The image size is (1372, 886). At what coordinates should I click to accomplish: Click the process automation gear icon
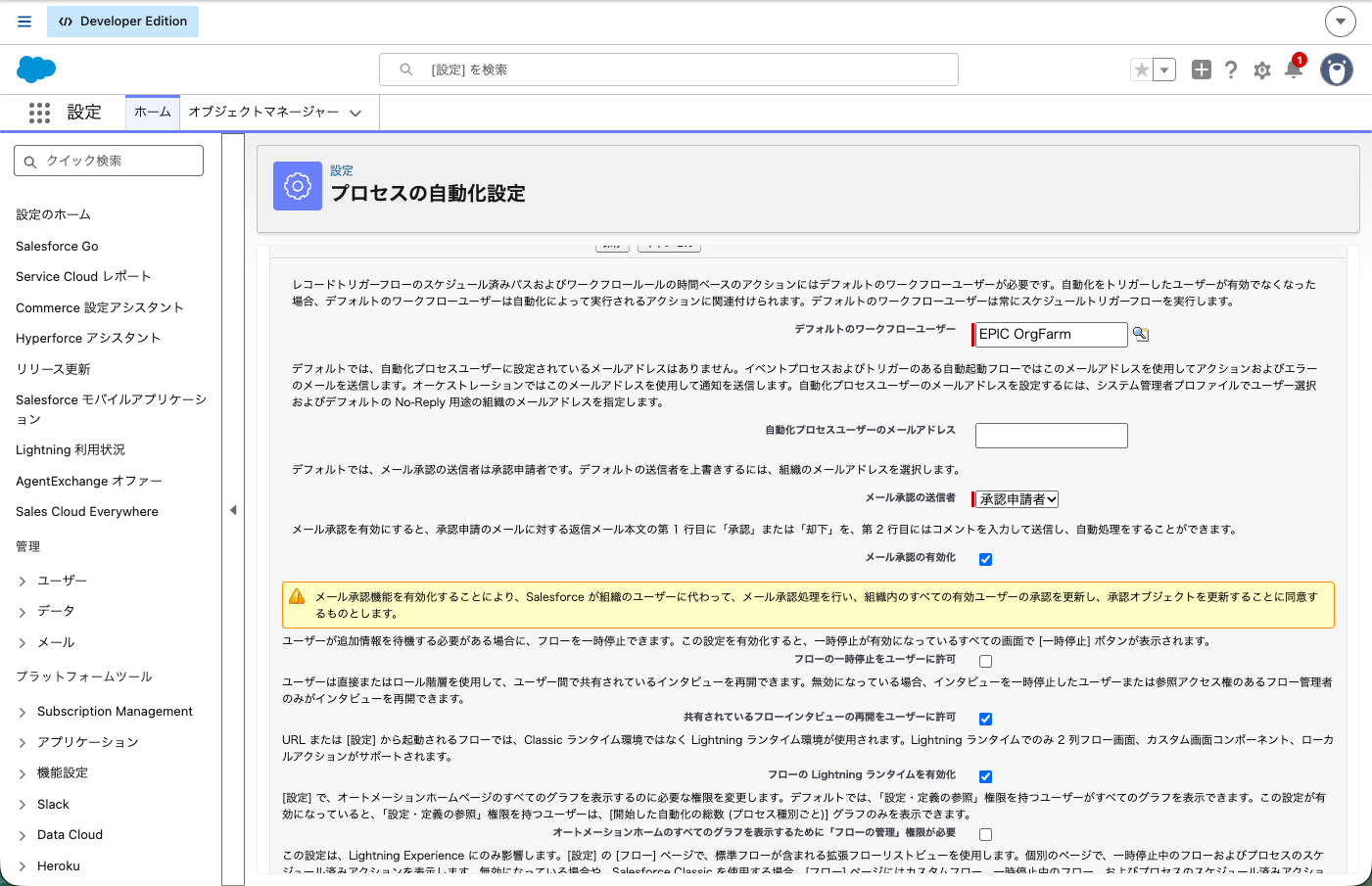pos(298,186)
